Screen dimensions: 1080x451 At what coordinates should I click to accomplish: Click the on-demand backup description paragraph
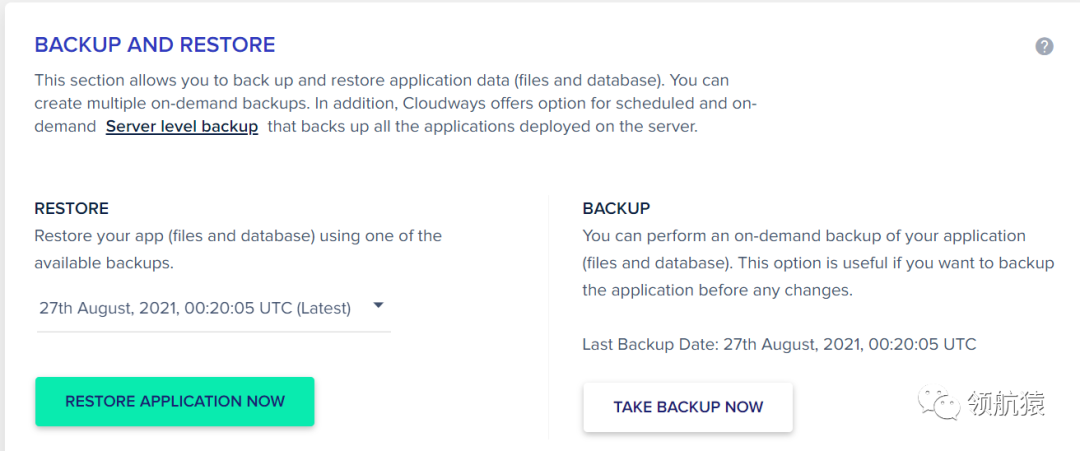(x=818, y=263)
